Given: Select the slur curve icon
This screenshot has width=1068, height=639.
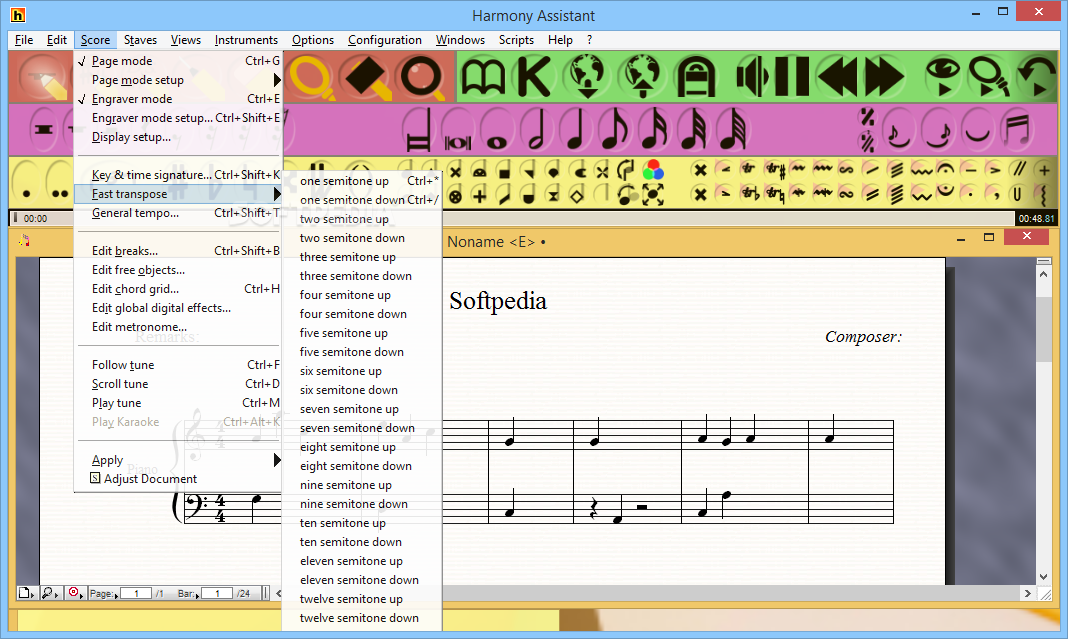Looking at the screenshot, I should pyautogui.click(x=977, y=129).
